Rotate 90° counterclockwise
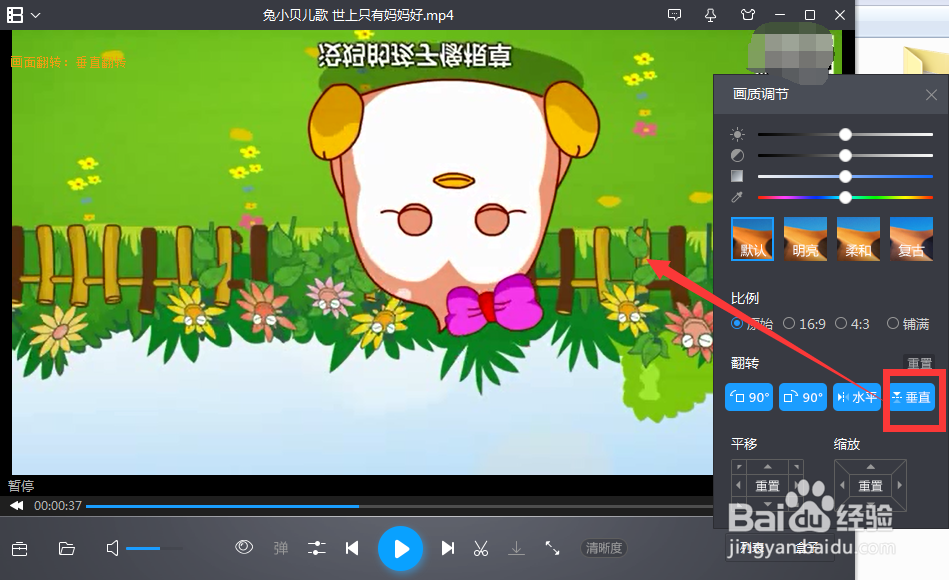 coord(749,397)
